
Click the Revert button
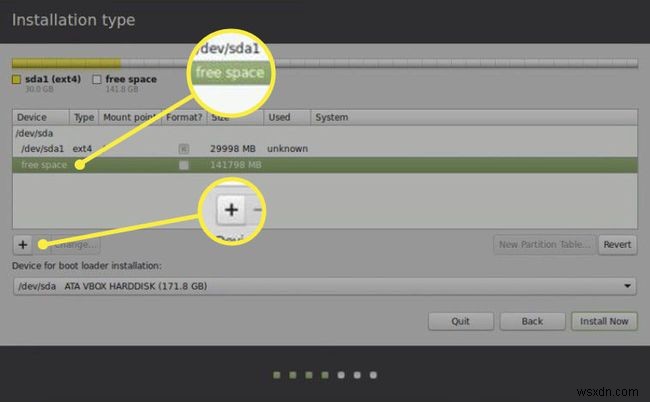[x=617, y=245]
